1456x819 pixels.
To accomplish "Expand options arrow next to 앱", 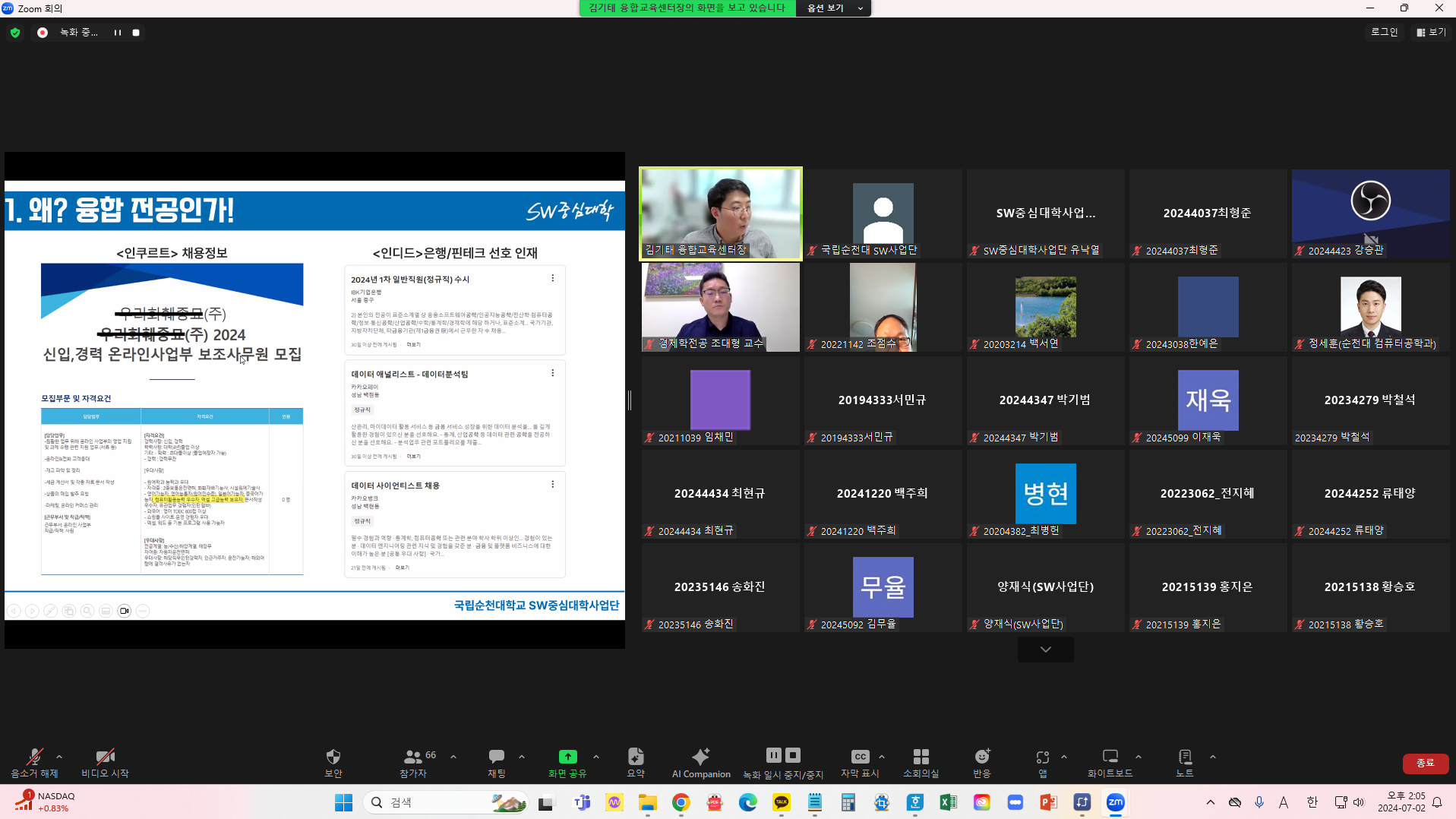I will click(x=1064, y=757).
